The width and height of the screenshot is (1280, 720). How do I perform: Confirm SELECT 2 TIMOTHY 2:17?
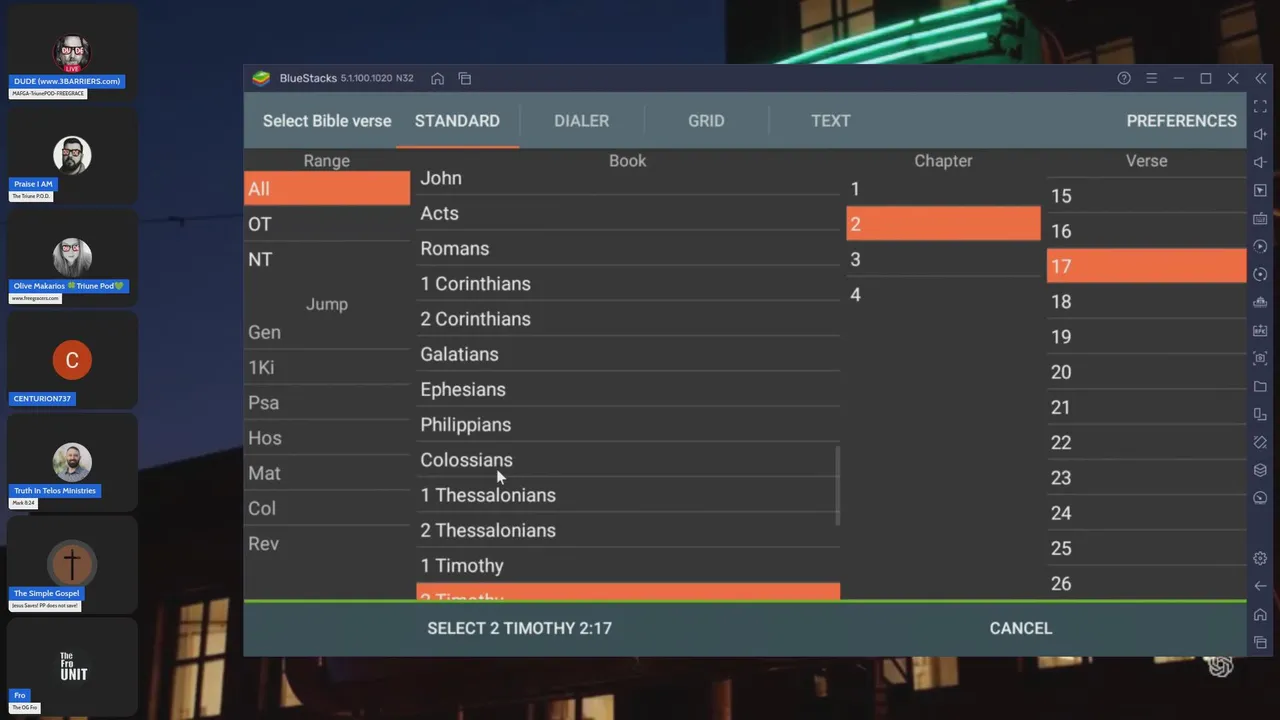pos(520,628)
